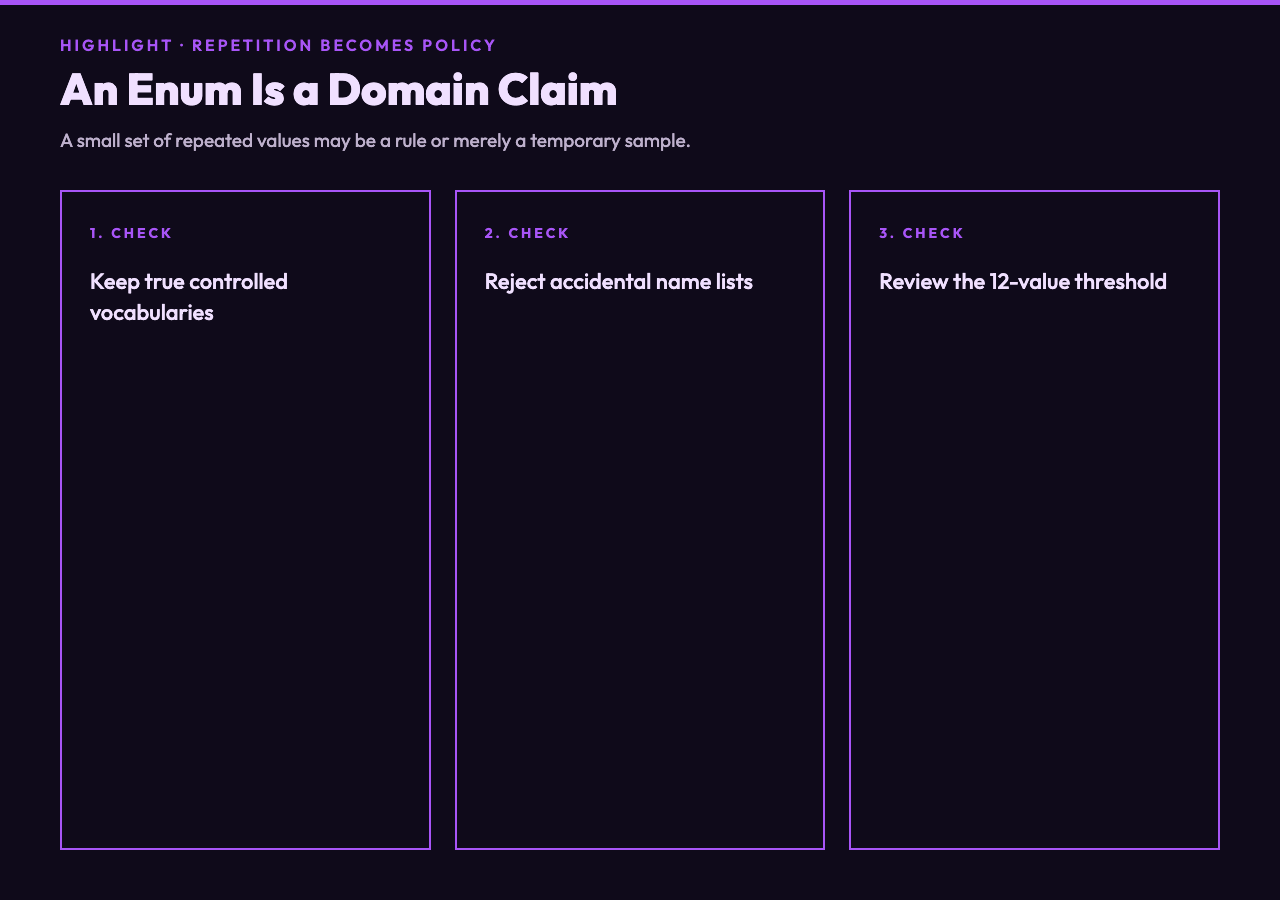Click the '3. CHECK' label
Viewport: 1280px width, 900px height.
(x=922, y=233)
